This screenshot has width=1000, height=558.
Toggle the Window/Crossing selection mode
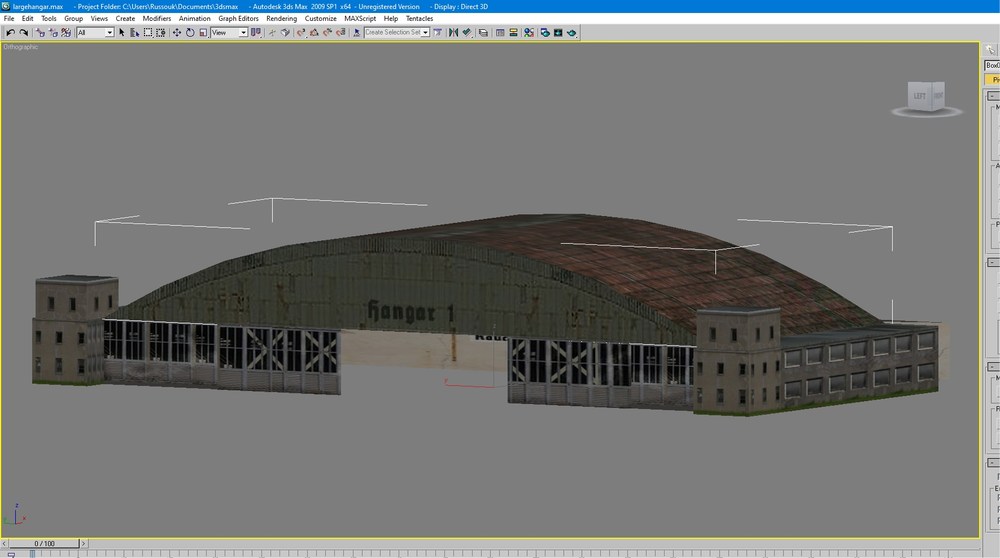161,33
